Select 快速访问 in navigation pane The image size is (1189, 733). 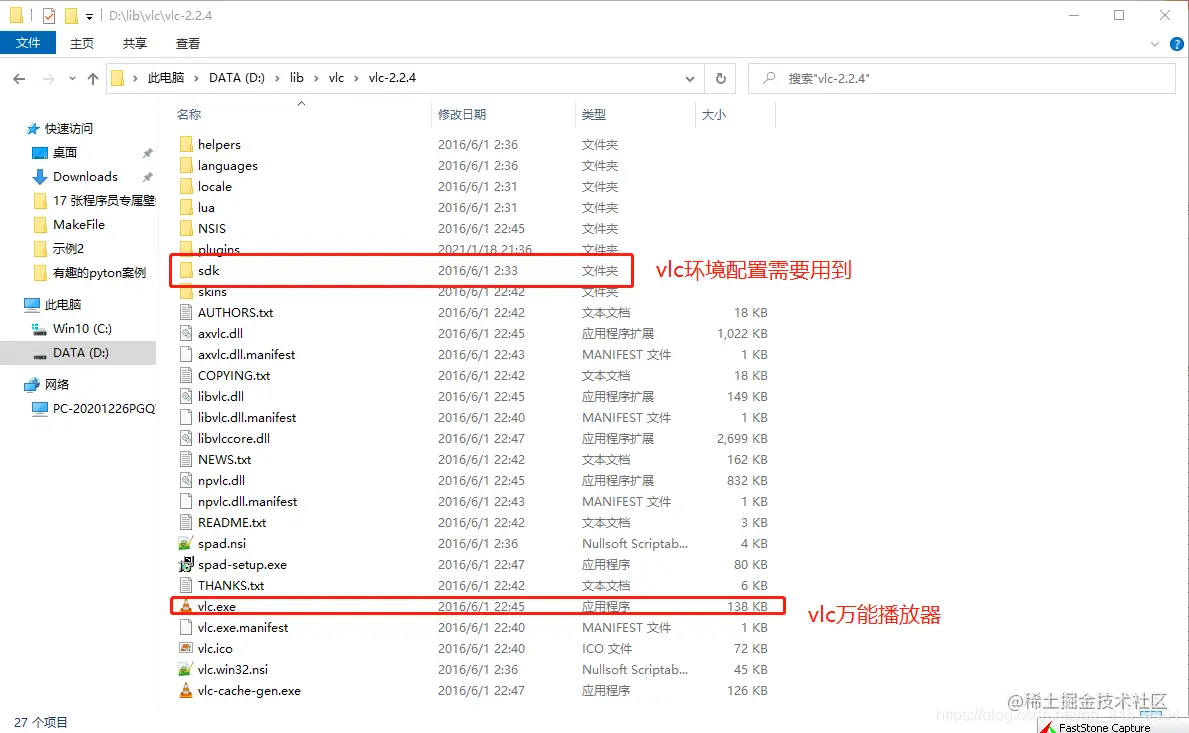point(68,129)
